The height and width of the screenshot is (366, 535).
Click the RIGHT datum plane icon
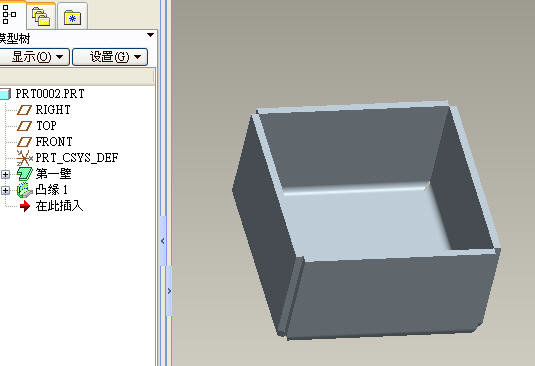24,110
